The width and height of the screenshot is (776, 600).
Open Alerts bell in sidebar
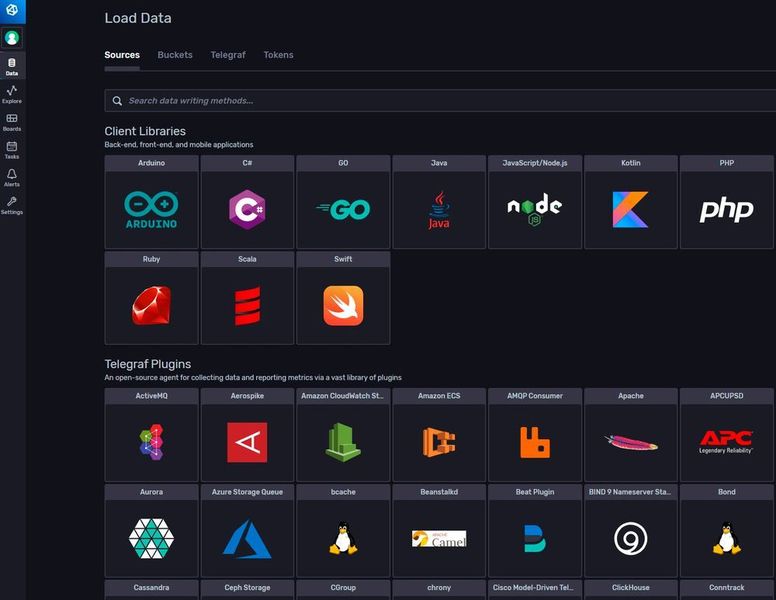coord(12,177)
